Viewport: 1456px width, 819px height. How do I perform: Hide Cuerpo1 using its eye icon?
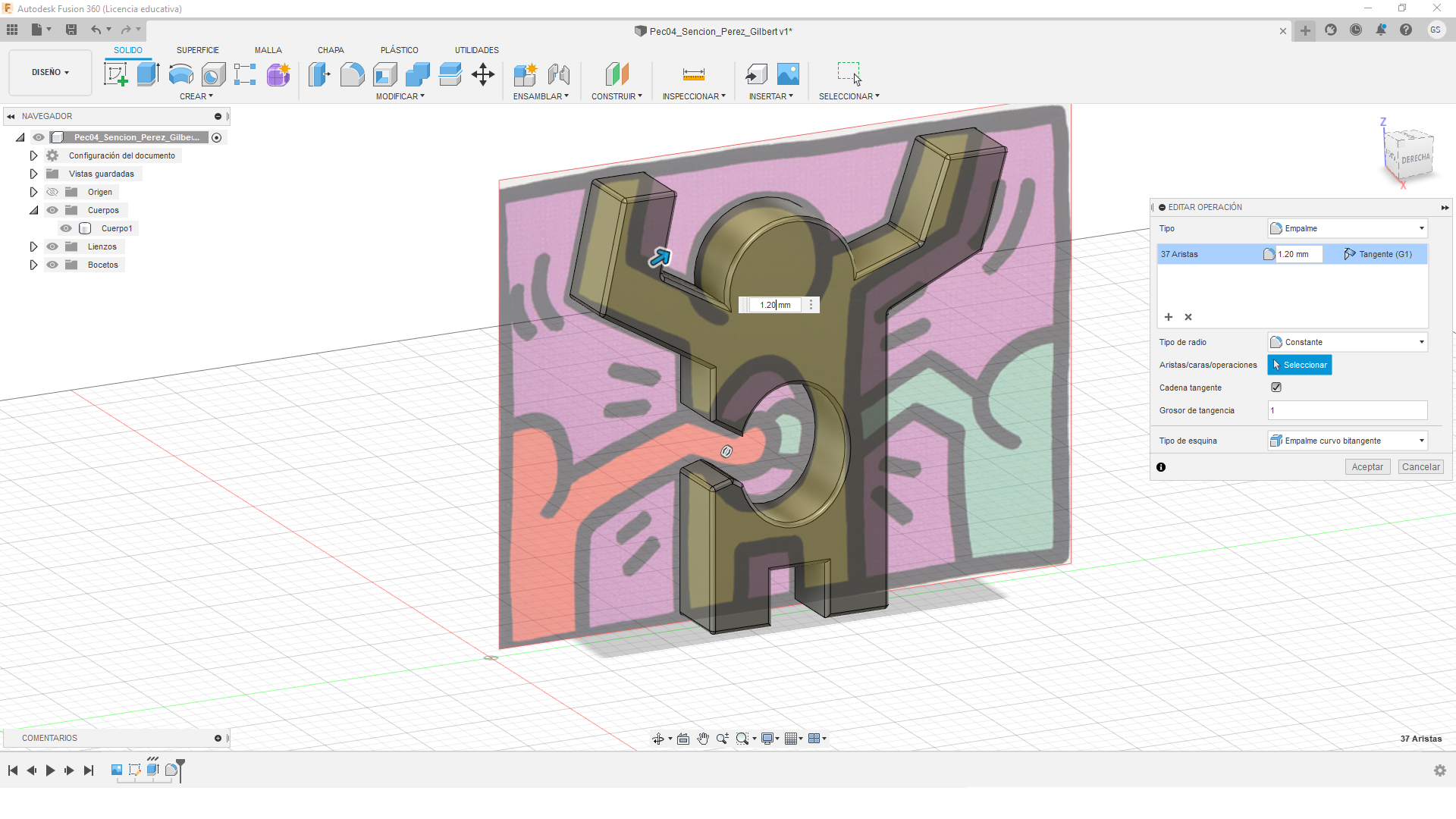(x=66, y=228)
